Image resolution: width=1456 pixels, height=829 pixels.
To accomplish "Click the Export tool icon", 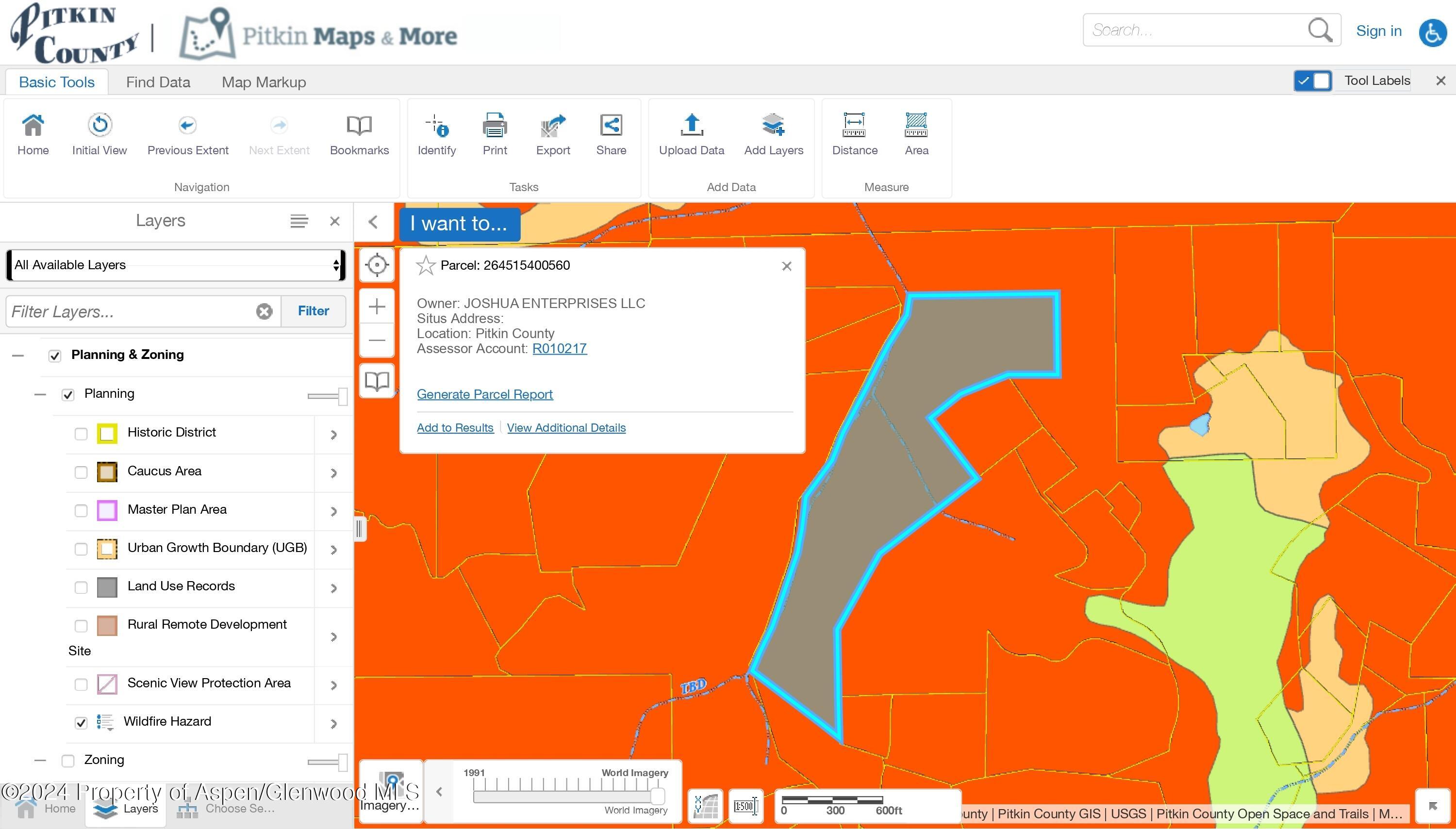I will click(x=552, y=126).
